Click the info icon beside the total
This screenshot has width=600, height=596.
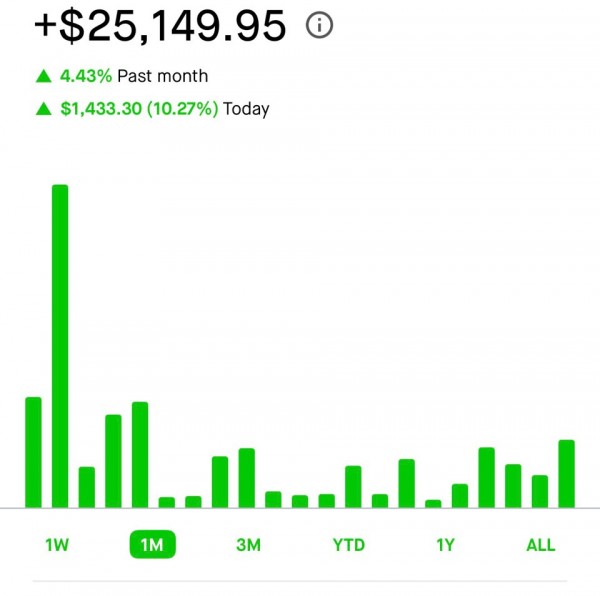[320, 26]
